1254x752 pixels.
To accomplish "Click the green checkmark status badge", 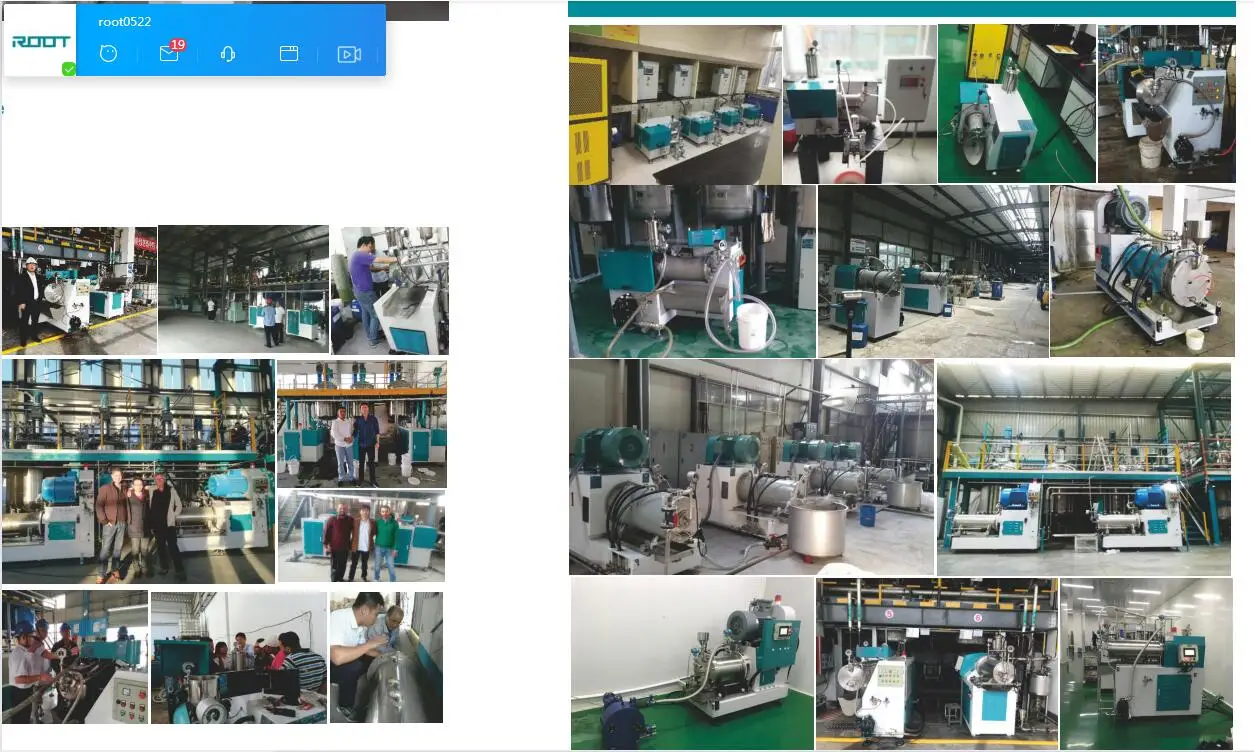I will coord(68,69).
